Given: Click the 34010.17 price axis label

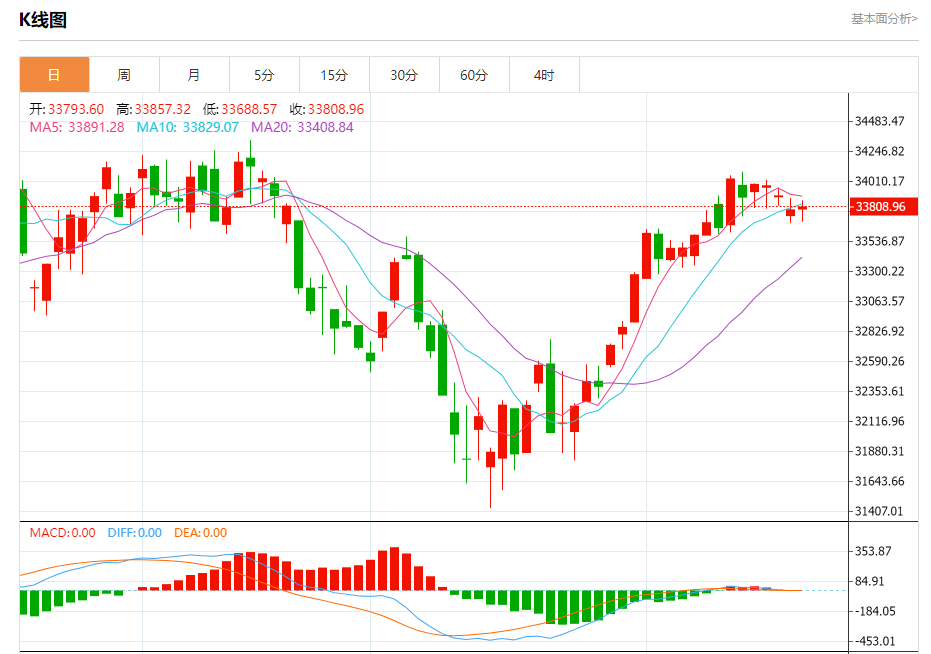Looking at the screenshot, I should coord(880,181).
